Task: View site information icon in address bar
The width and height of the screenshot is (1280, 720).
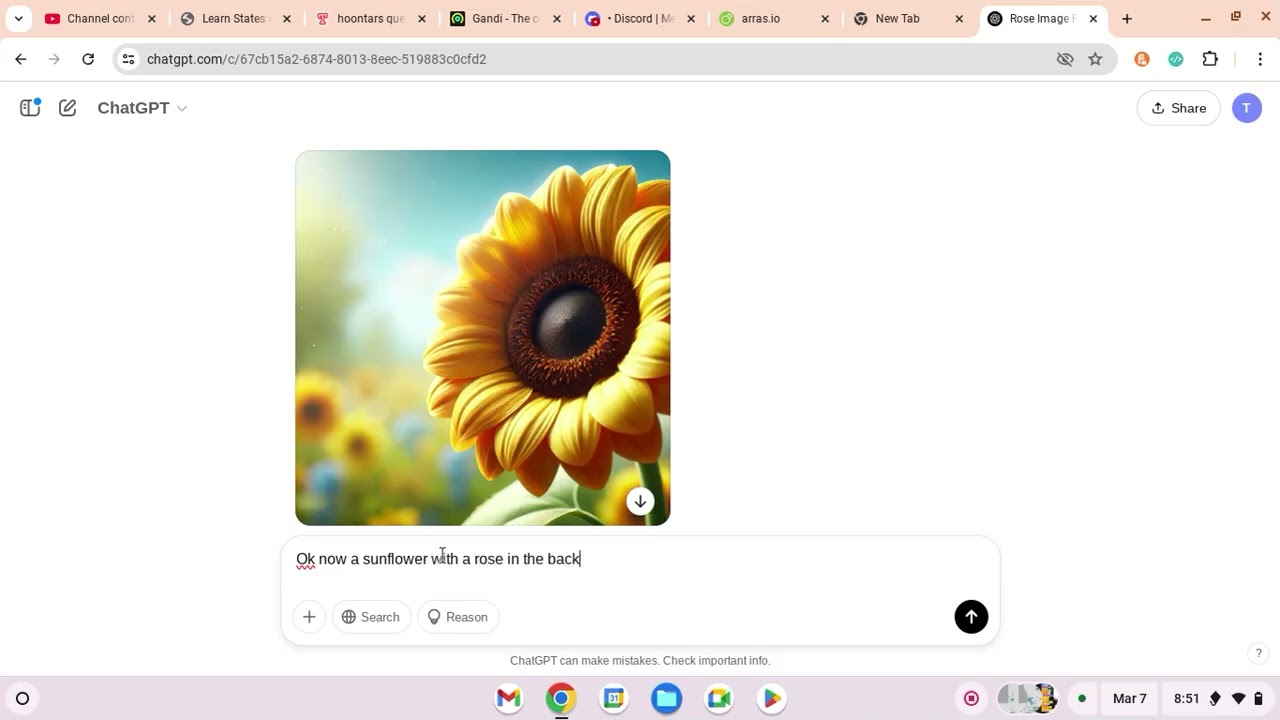Action: (128, 59)
